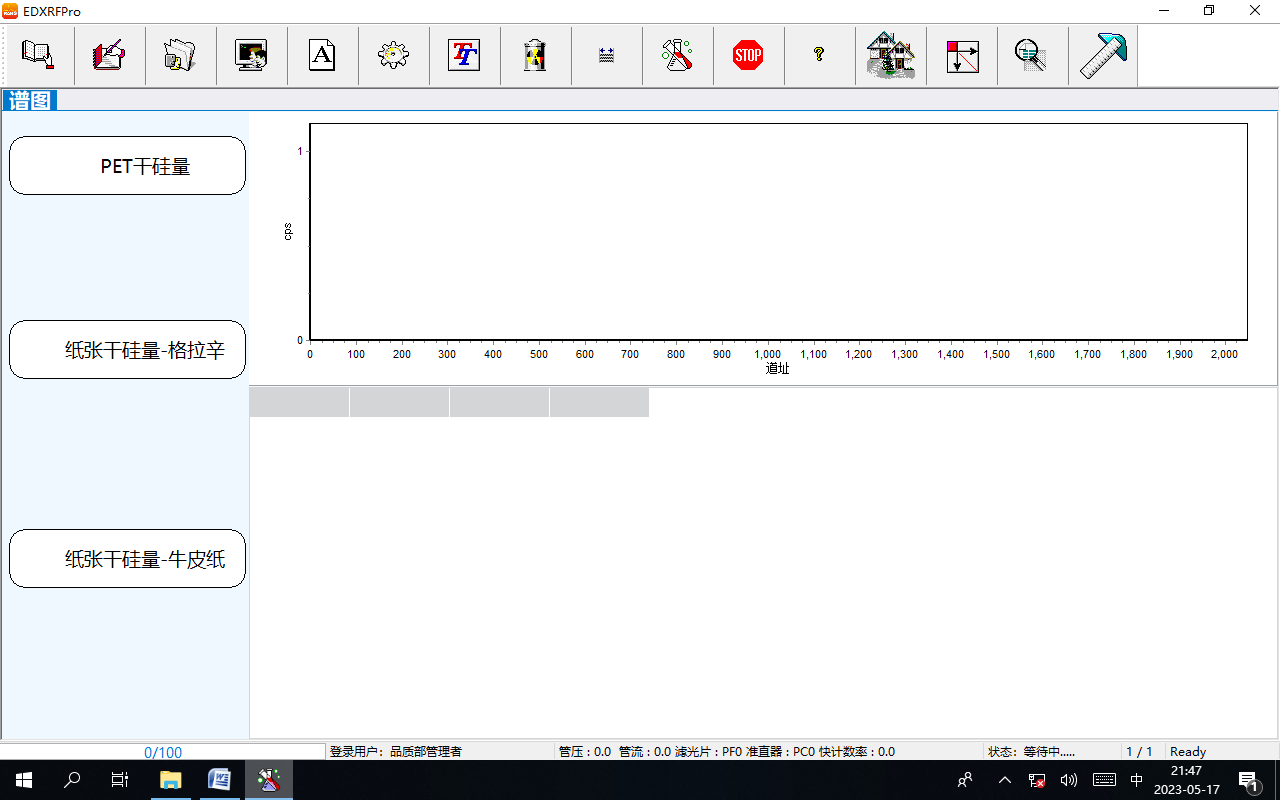Click the open book toolbar icon
1280x800 pixels.
click(x=38, y=55)
